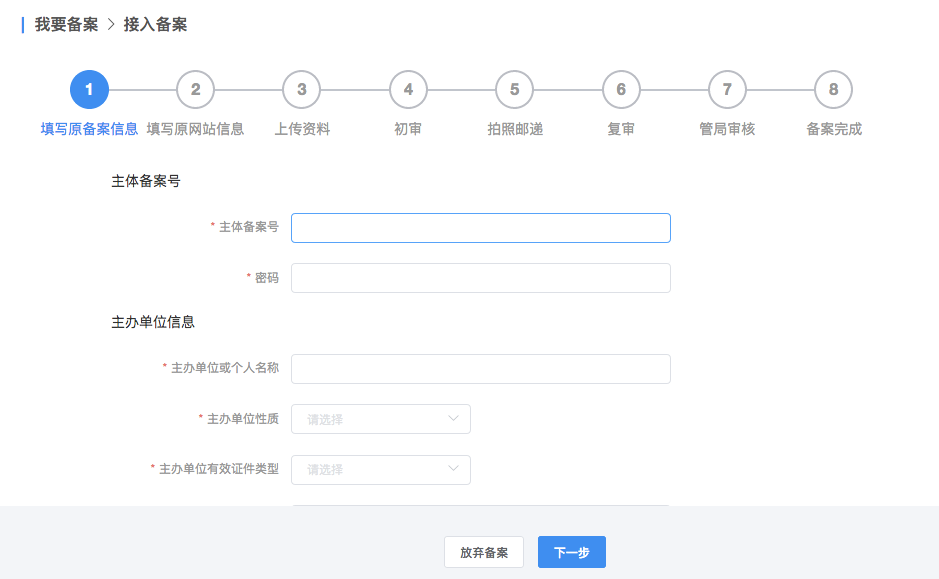Open the 主办单位性质 dropdown
The width and height of the screenshot is (939, 579).
click(380, 419)
